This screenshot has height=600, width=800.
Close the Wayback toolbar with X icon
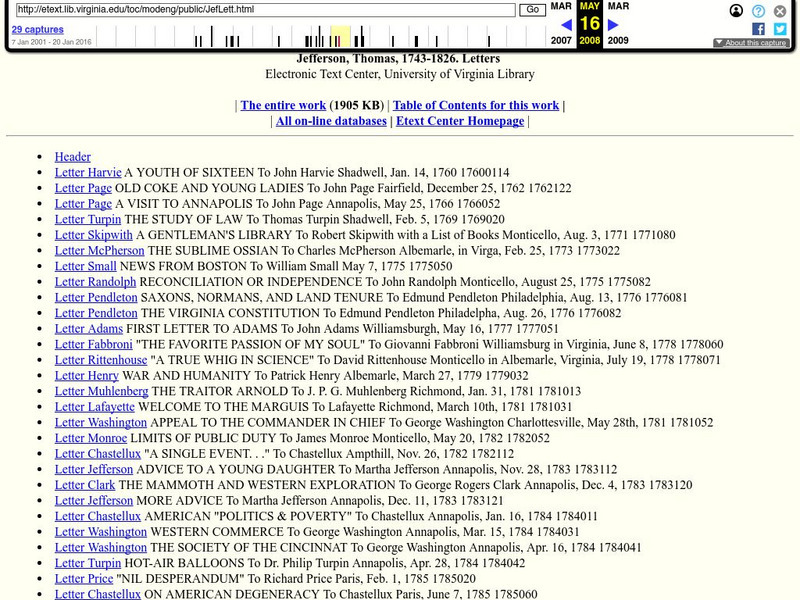780,11
